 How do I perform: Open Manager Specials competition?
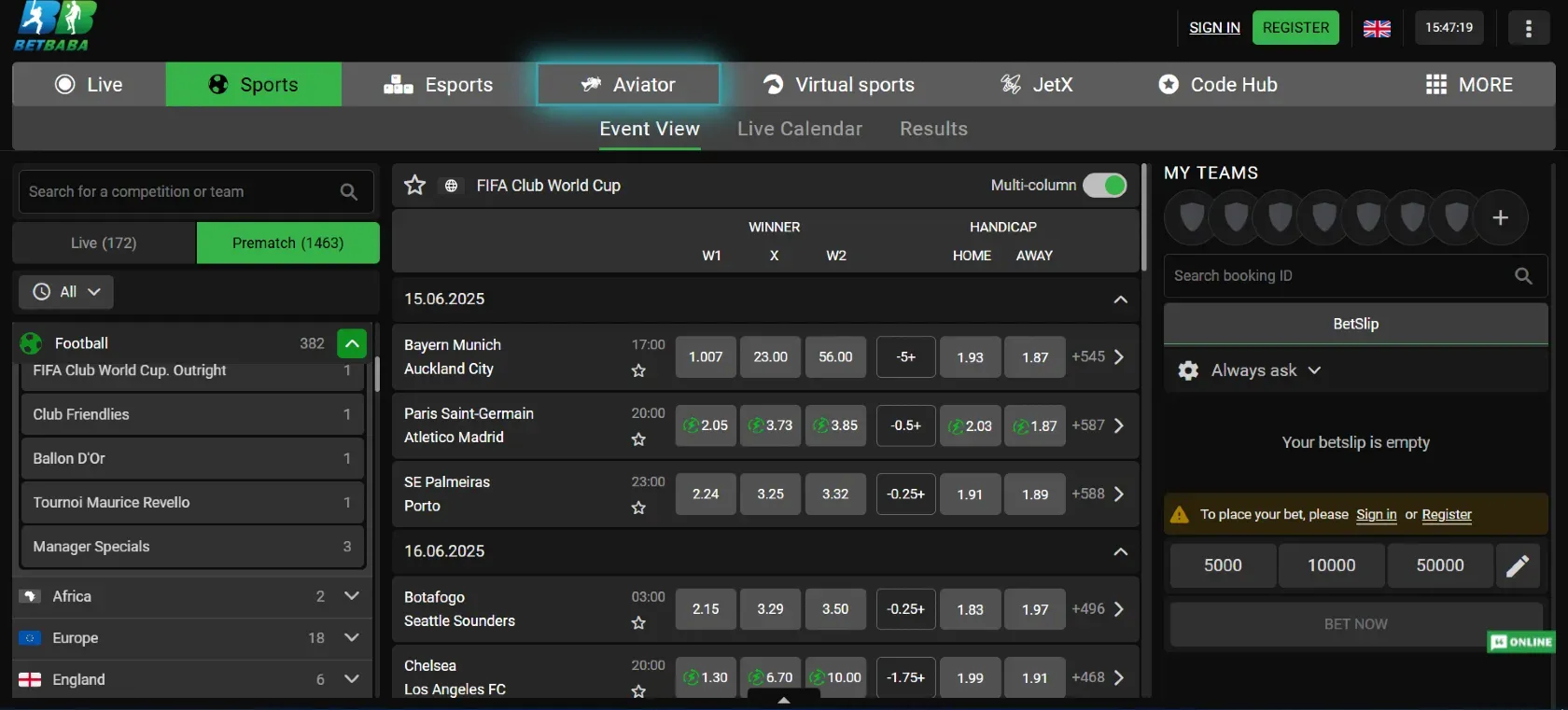click(192, 547)
